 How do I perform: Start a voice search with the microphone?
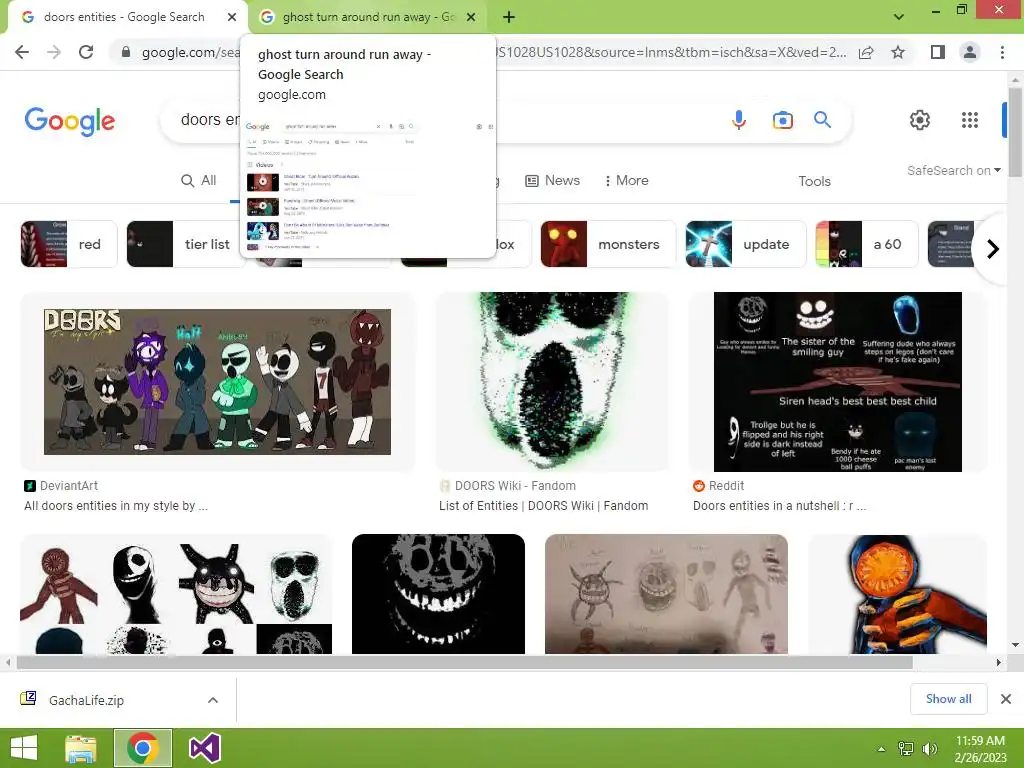pos(739,120)
